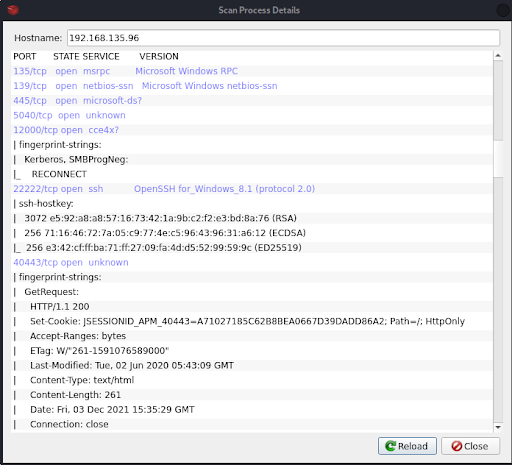Select the 135/tcp msrpc row
Screen dimensions: 512x465
tap(252, 71)
